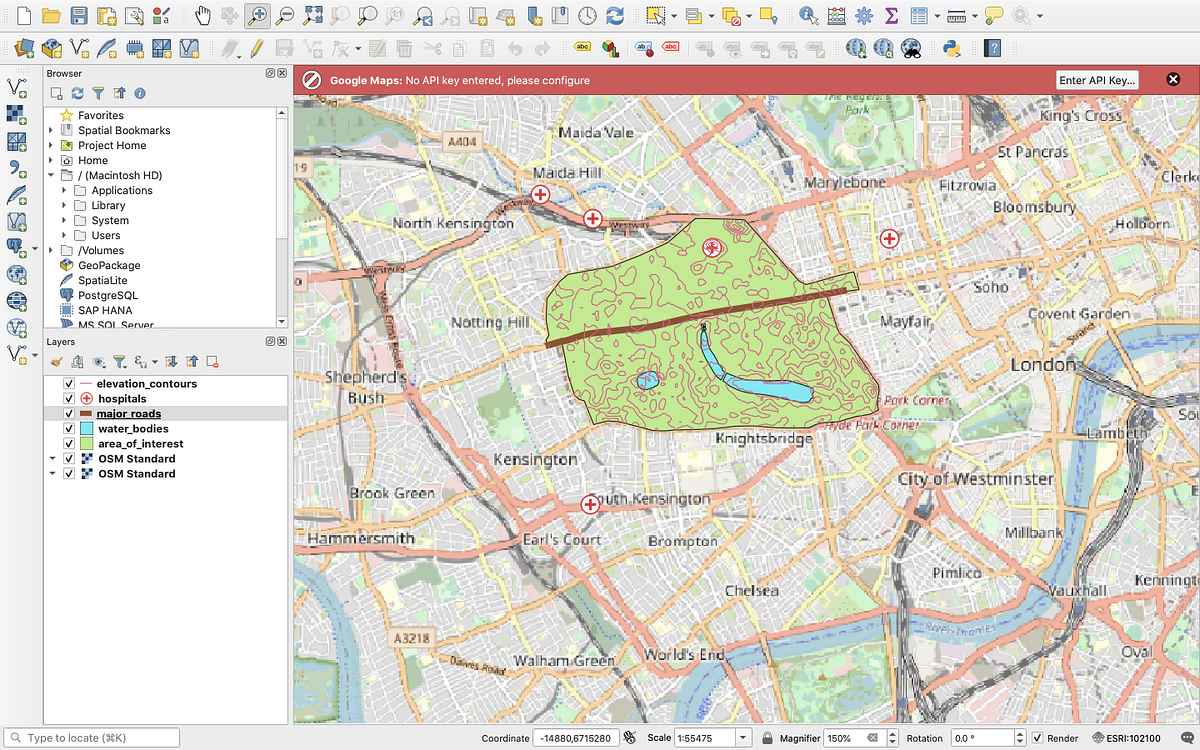Refresh the Browser panel

(x=76, y=93)
